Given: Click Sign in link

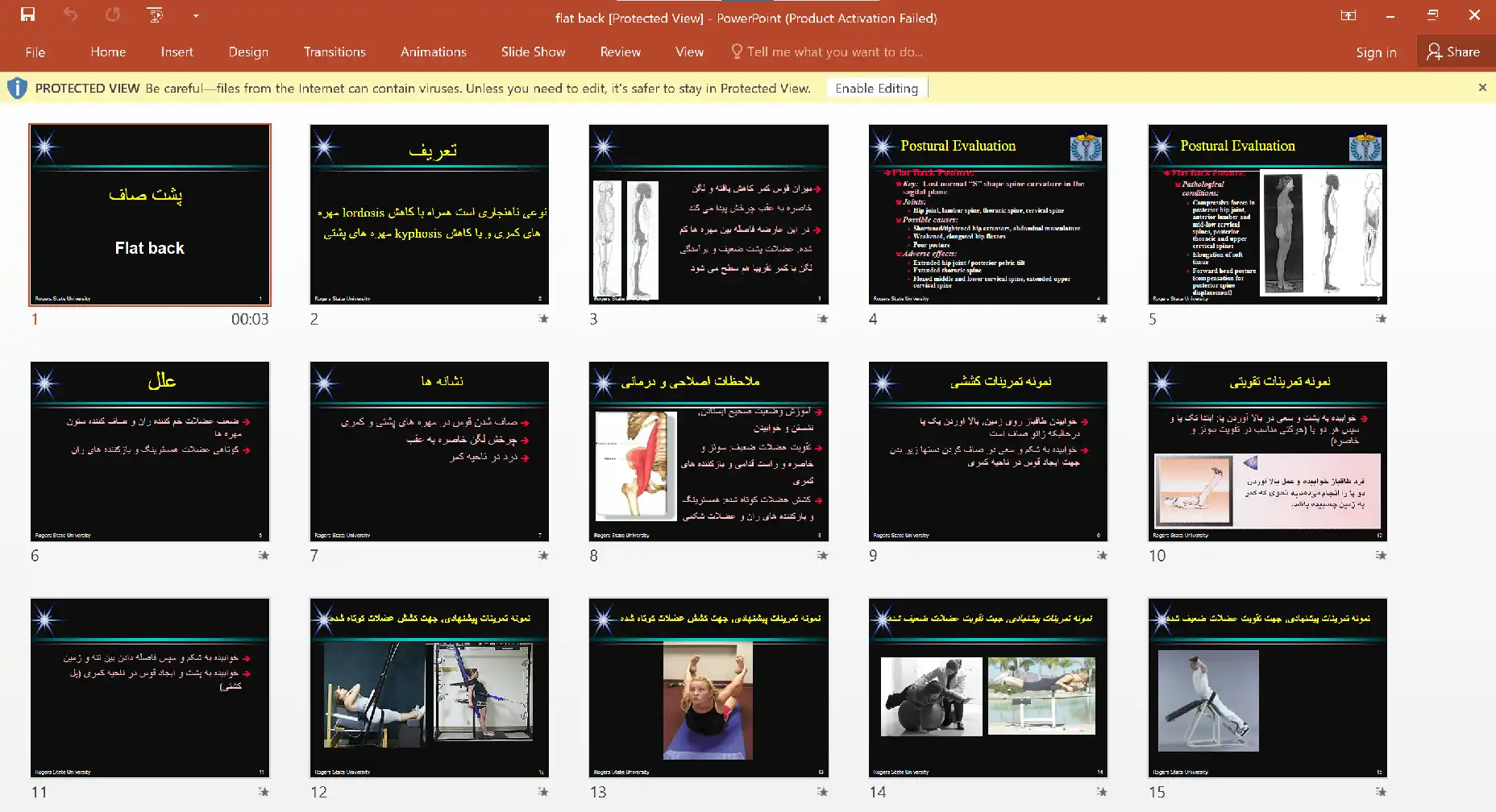Looking at the screenshot, I should 1375,52.
